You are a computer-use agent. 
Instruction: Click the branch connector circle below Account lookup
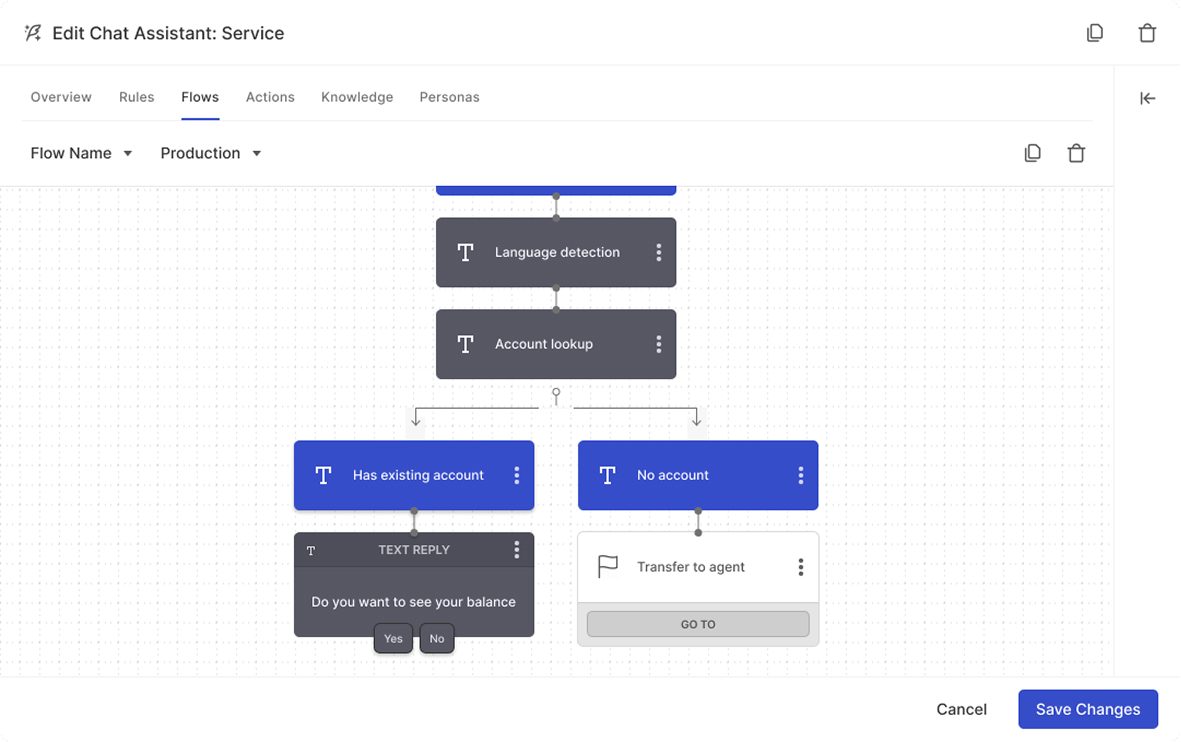tap(556, 392)
